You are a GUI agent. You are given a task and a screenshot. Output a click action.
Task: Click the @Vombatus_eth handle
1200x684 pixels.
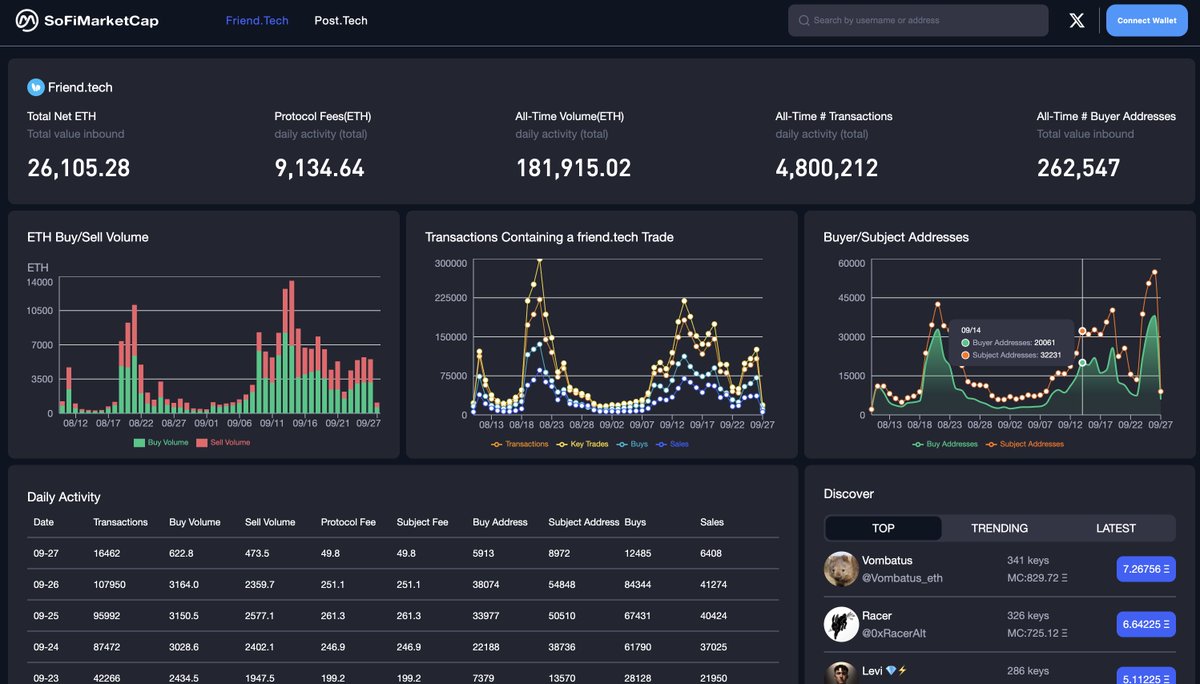click(902, 578)
